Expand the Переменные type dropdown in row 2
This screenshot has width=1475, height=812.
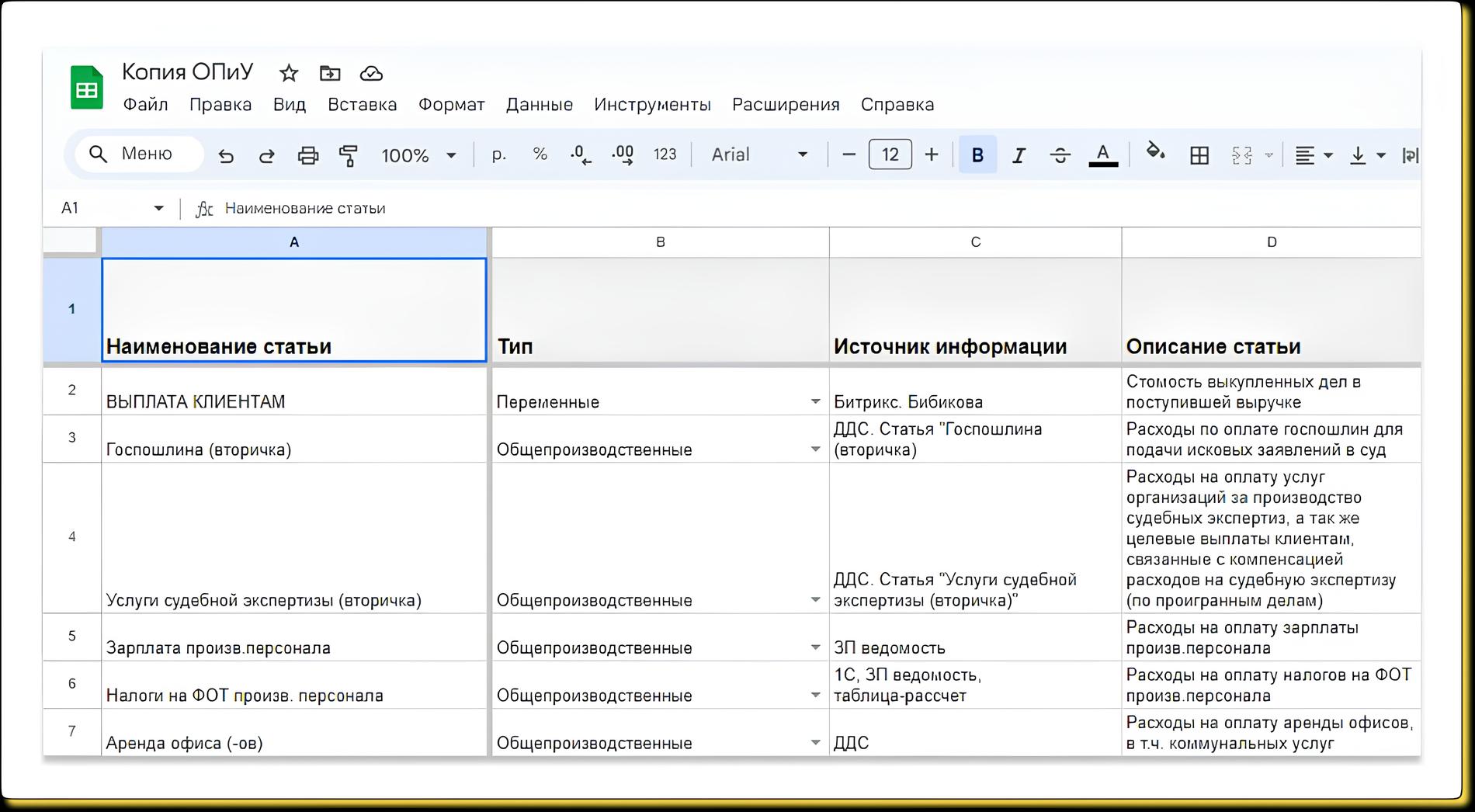[815, 402]
